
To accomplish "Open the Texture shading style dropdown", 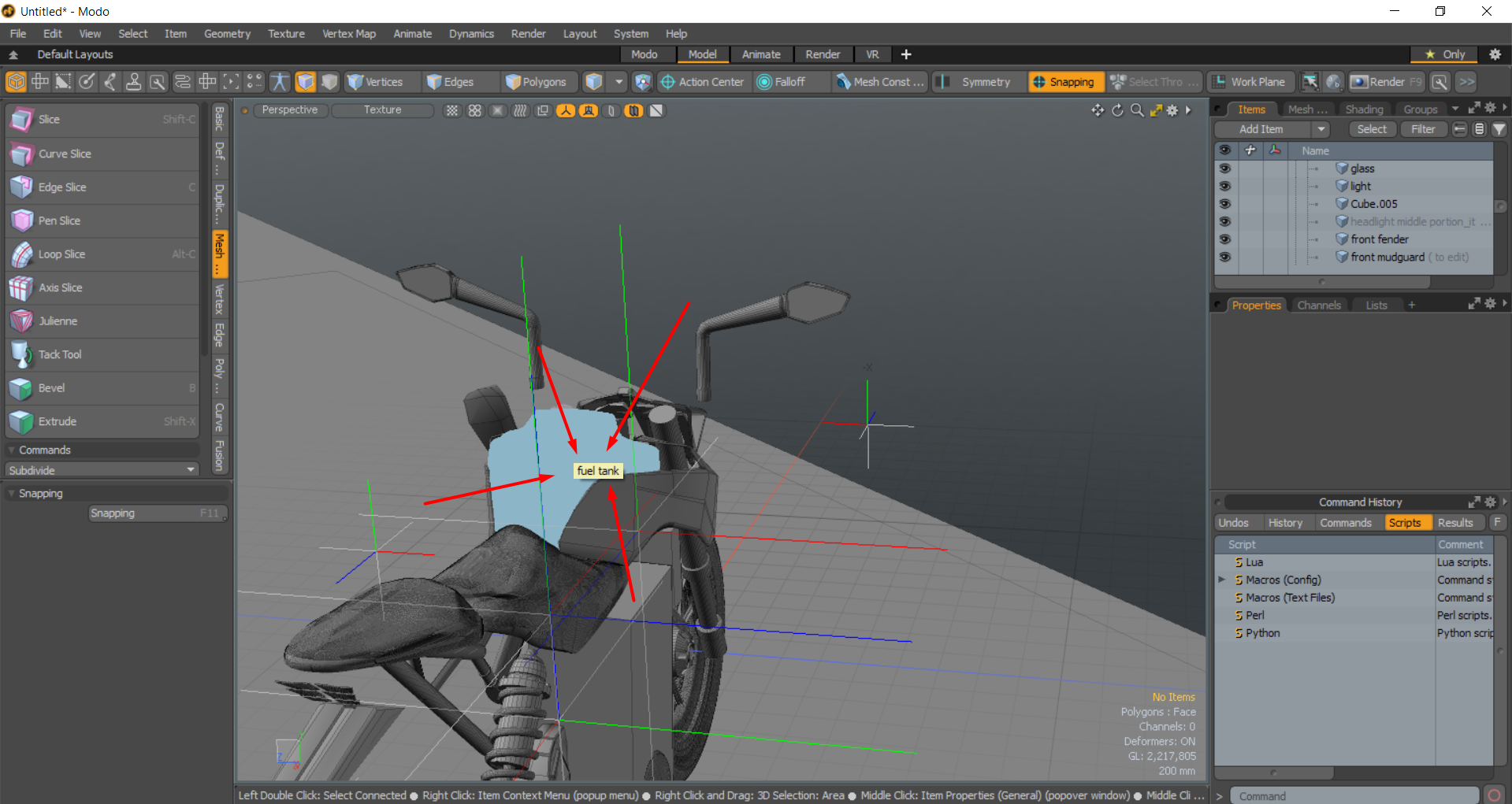I will pos(382,110).
